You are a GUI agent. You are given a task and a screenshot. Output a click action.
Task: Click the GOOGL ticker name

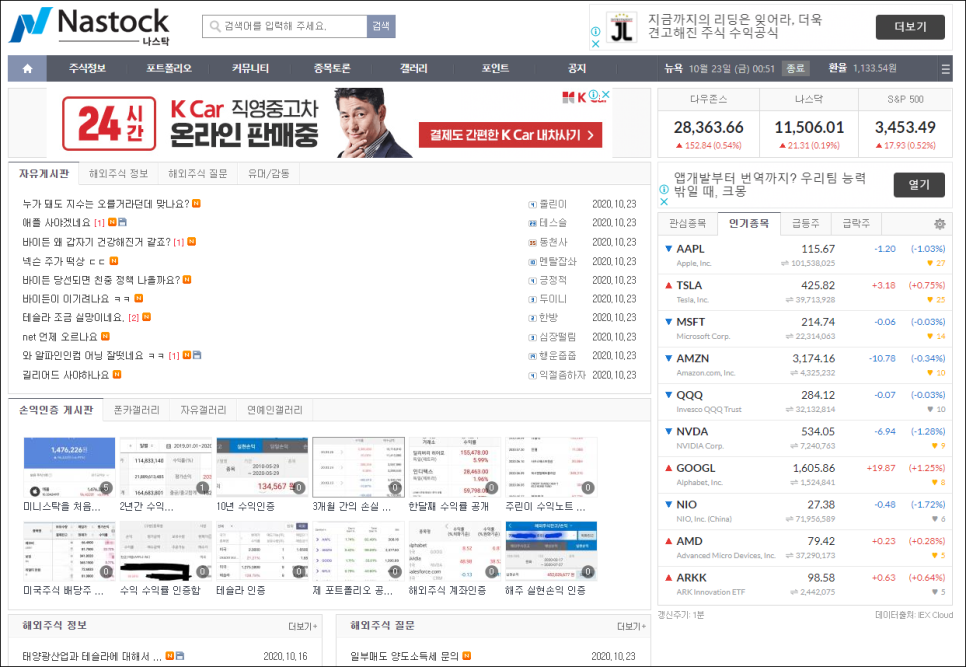[696, 468]
